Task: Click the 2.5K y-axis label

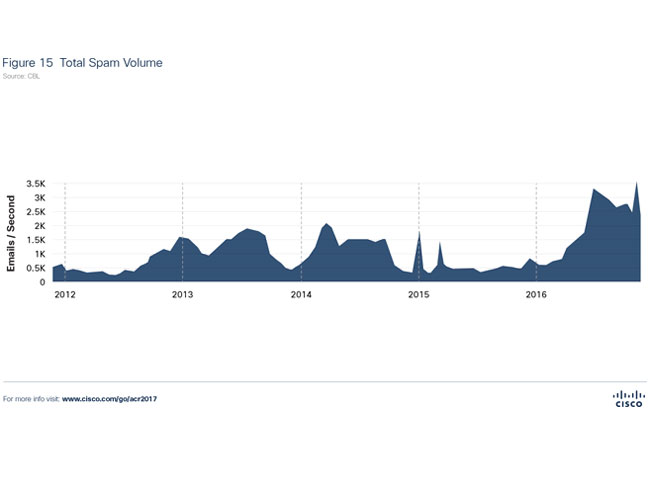Action: pyautogui.click(x=36, y=213)
